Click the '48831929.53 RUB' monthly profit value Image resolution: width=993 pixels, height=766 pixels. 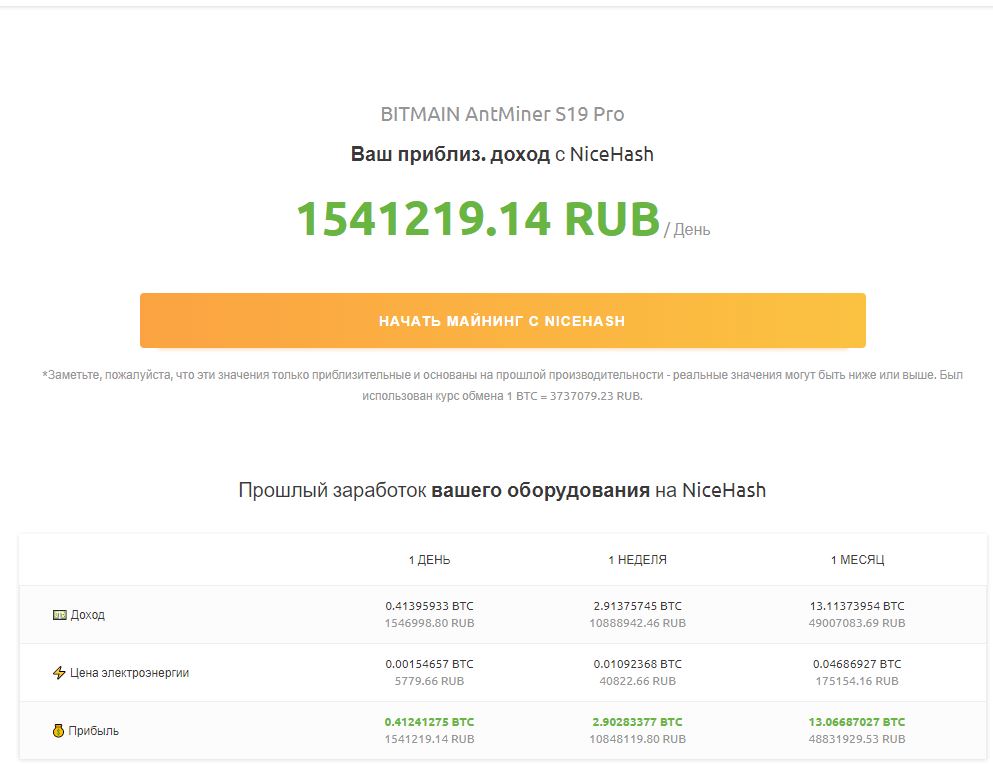pos(857,739)
